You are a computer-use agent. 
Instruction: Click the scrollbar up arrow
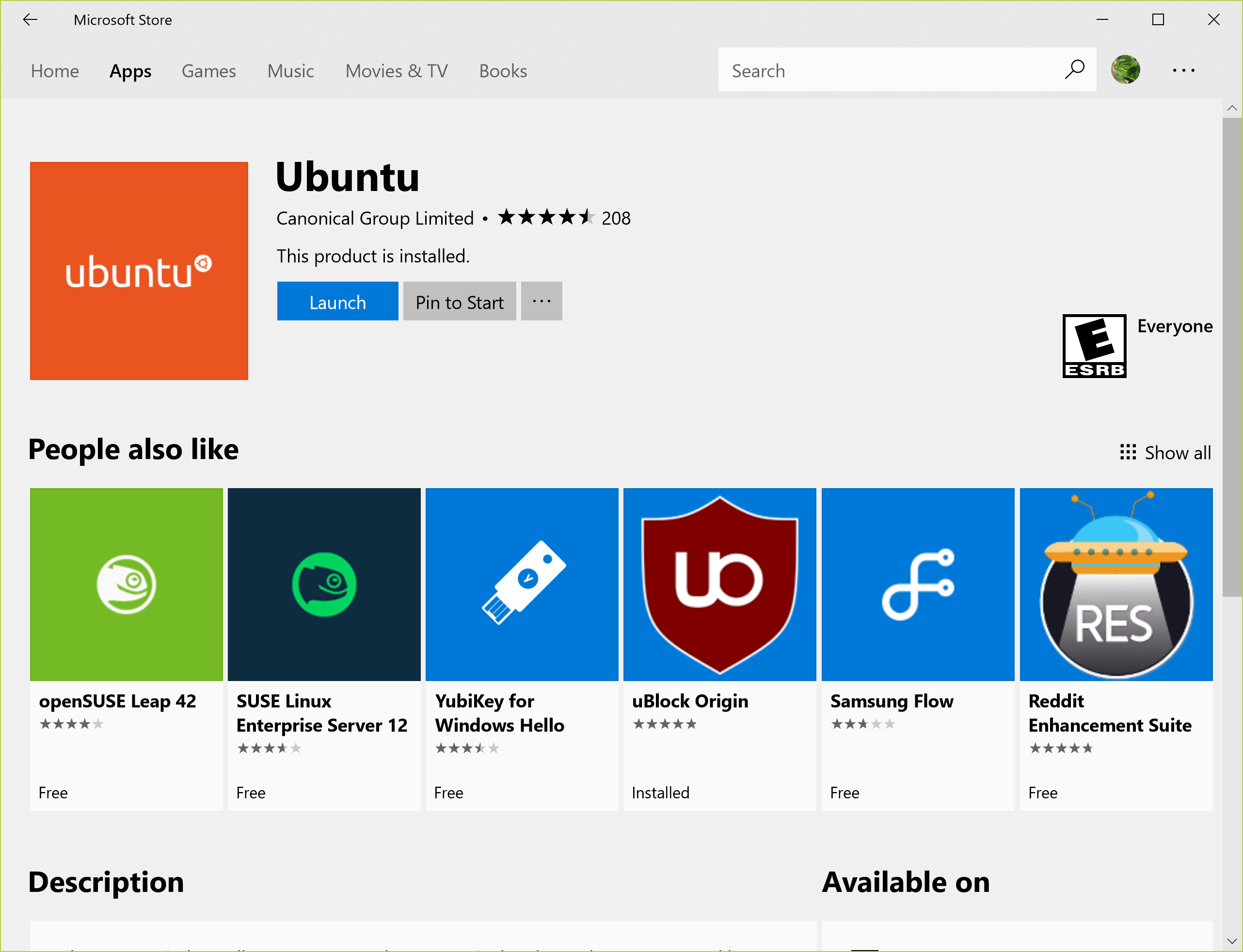[1232, 108]
